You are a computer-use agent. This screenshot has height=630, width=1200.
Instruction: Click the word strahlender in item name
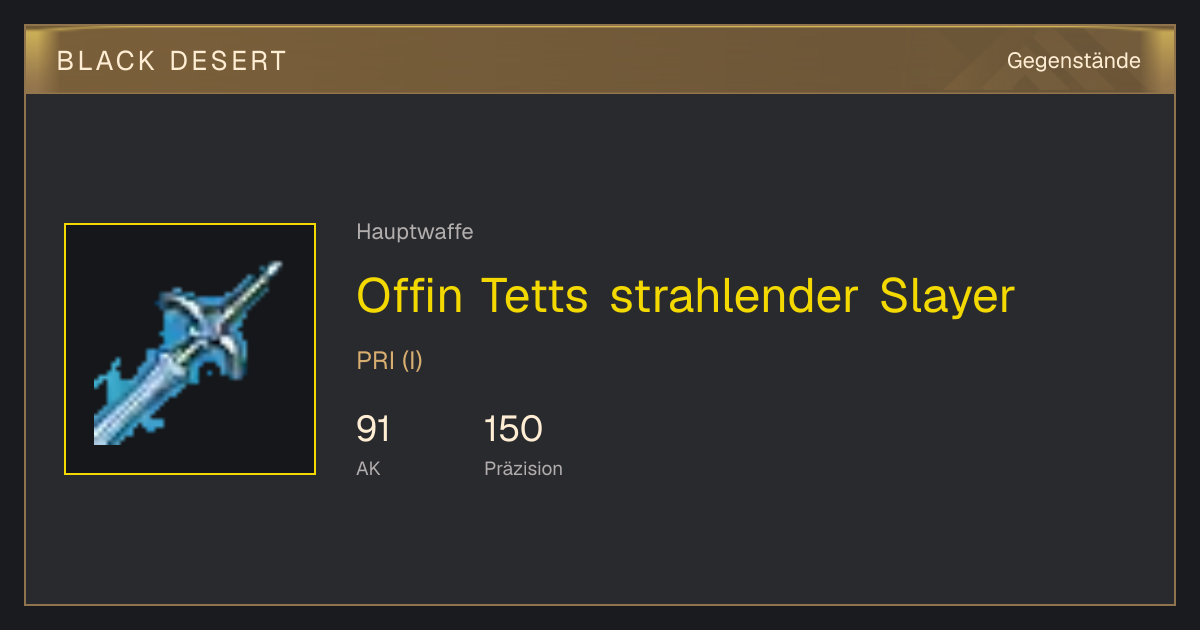coord(735,296)
